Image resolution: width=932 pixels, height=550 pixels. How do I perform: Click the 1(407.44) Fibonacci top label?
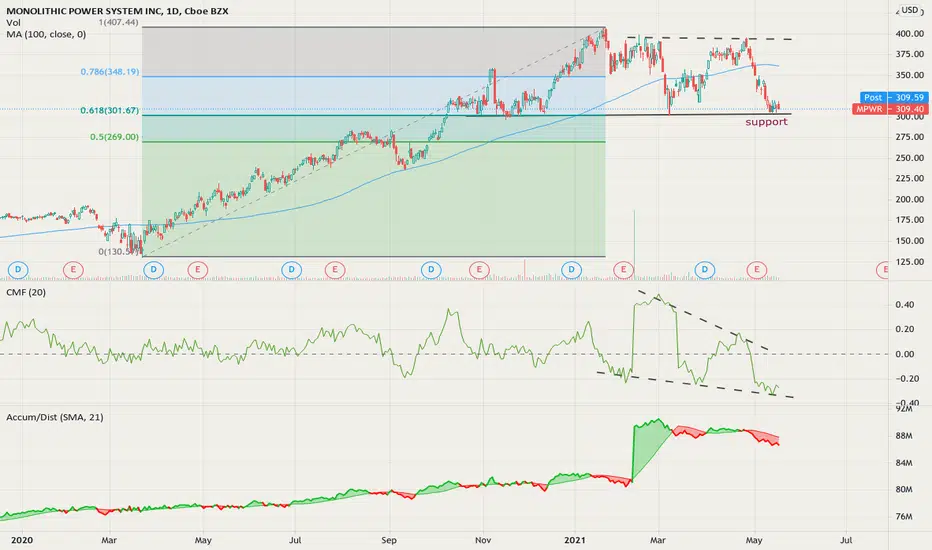[x=118, y=22]
